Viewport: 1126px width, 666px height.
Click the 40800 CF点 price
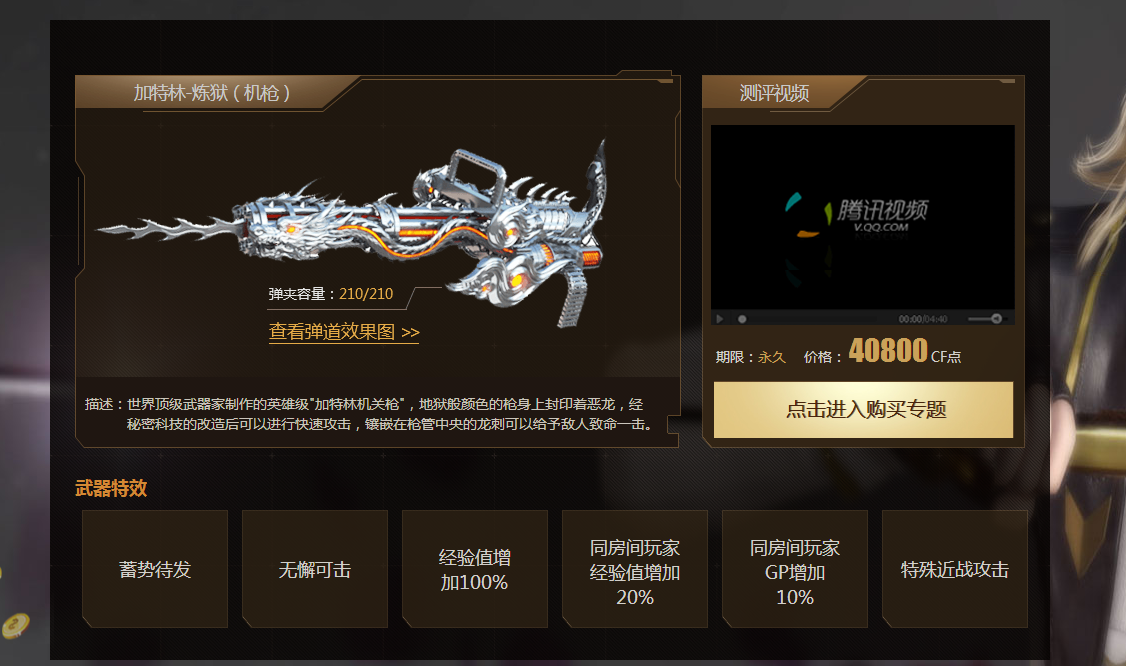[x=904, y=351]
